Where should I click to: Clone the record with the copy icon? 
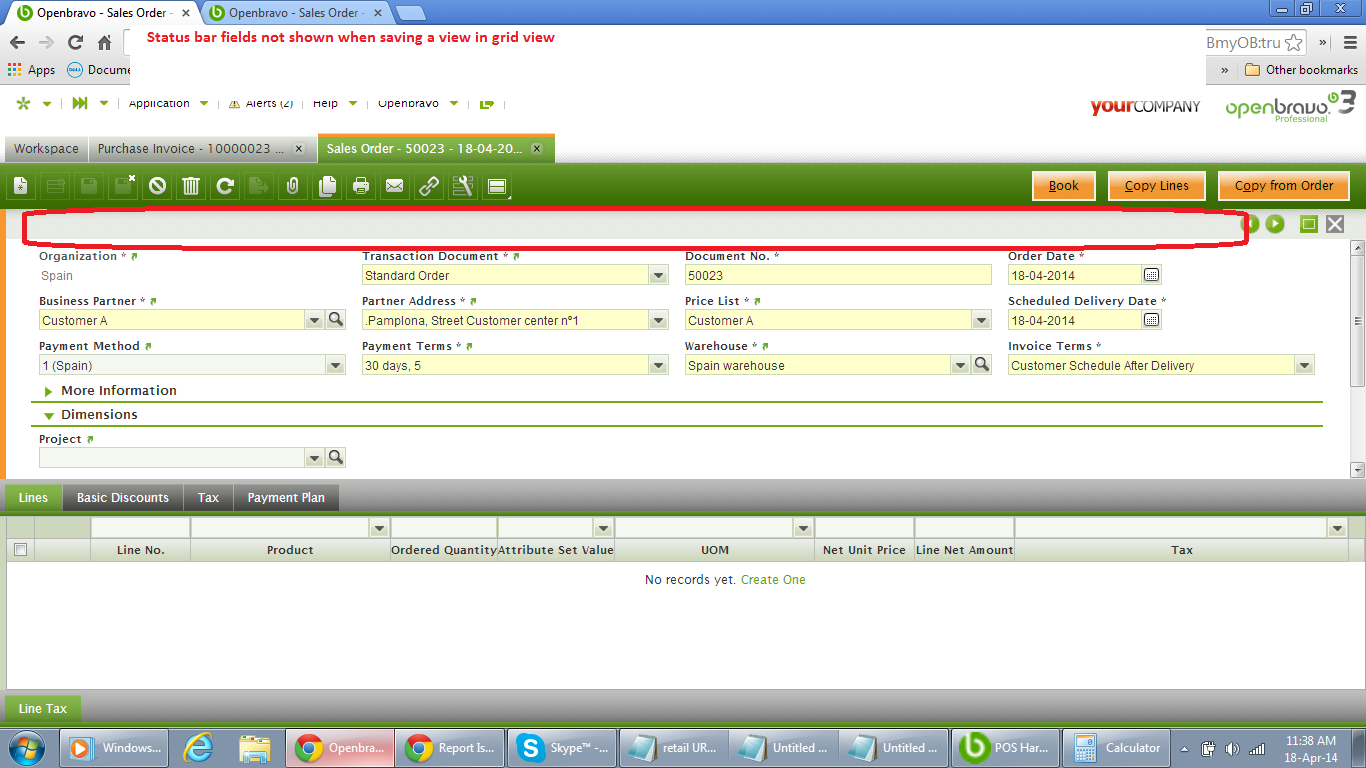pos(327,186)
